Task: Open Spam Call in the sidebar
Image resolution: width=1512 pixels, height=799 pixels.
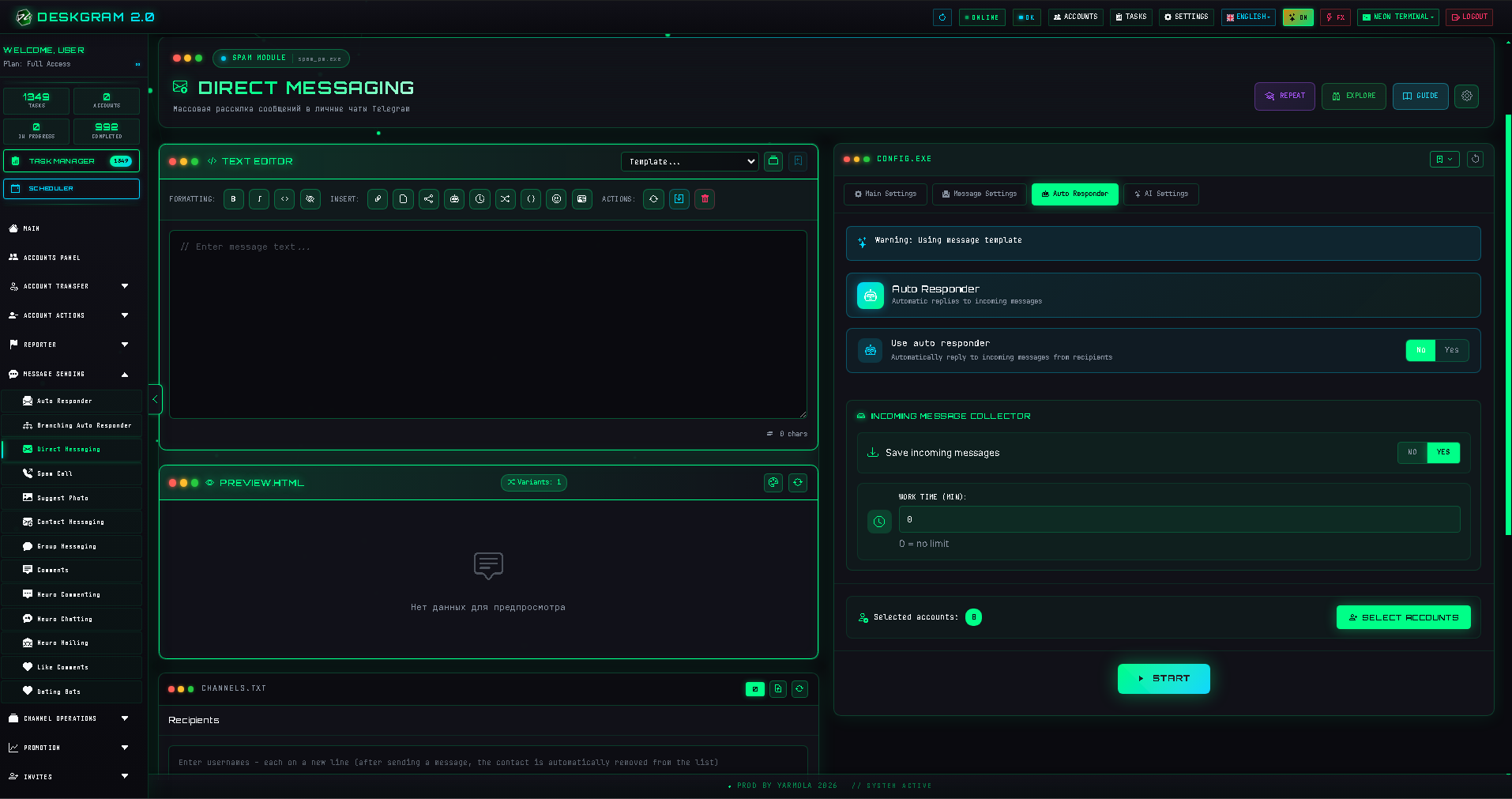Action: pos(72,473)
